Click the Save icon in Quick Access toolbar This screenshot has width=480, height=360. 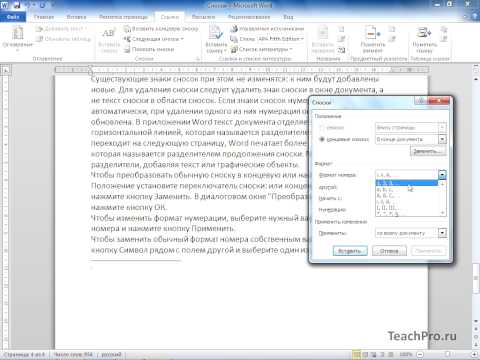[17, 5]
